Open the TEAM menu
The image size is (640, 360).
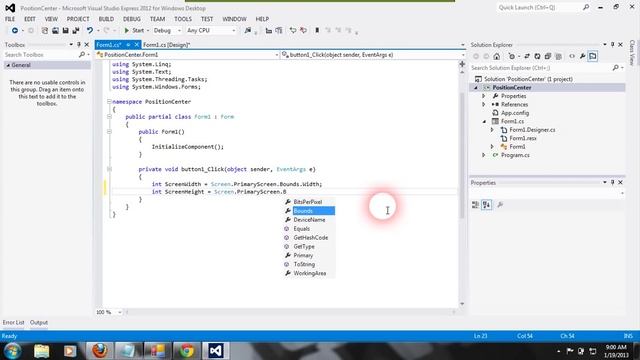157,19
